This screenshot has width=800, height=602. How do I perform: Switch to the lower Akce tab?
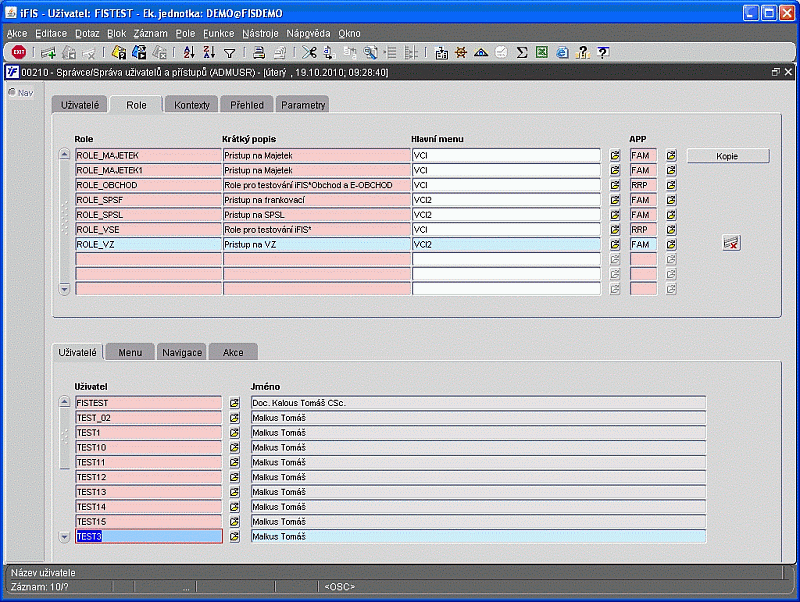233,352
